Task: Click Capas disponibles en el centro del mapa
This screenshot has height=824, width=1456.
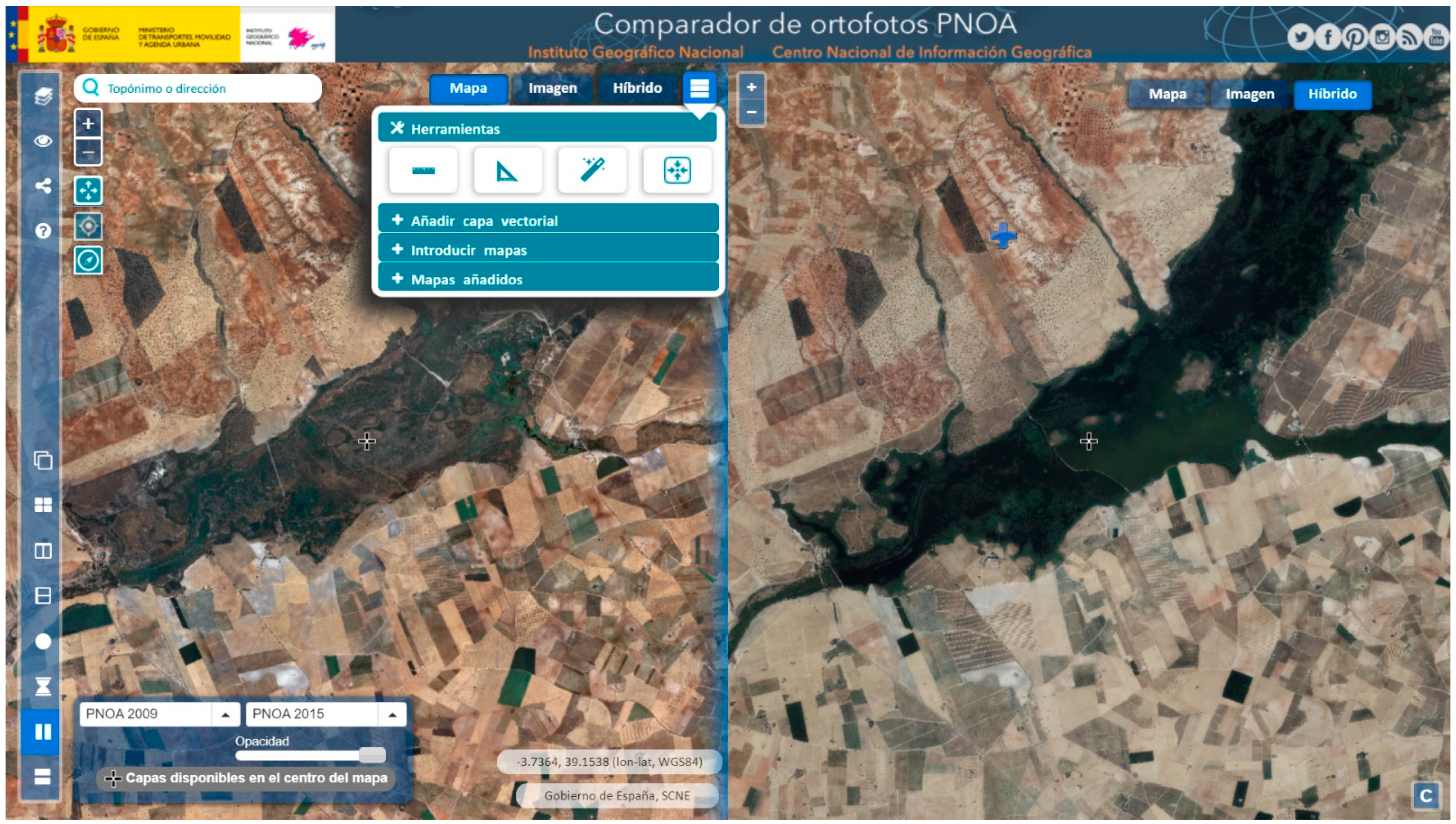Action: [x=247, y=778]
